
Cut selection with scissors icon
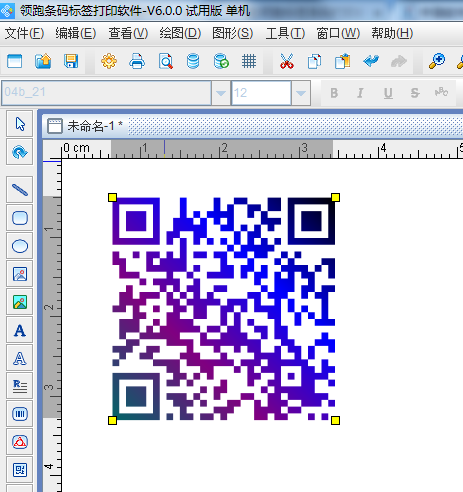coord(287,61)
